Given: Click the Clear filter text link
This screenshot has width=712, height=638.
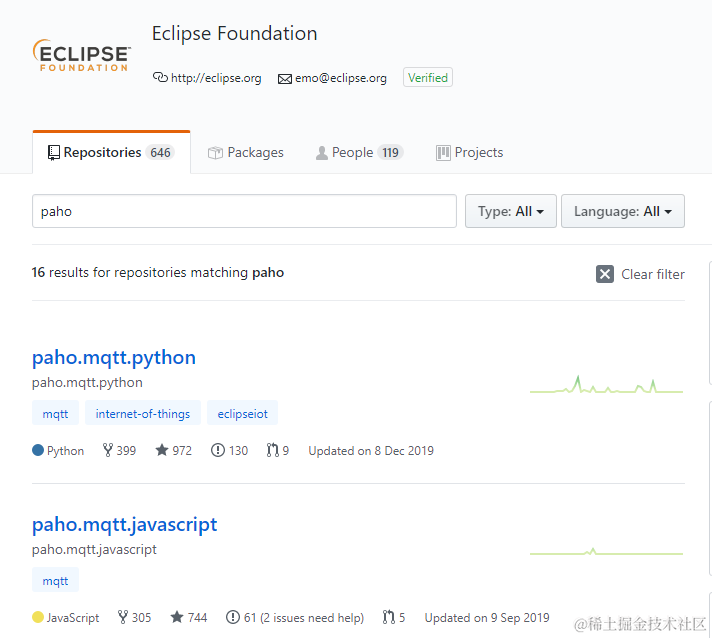Looking at the screenshot, I should [x=653, y=274].
